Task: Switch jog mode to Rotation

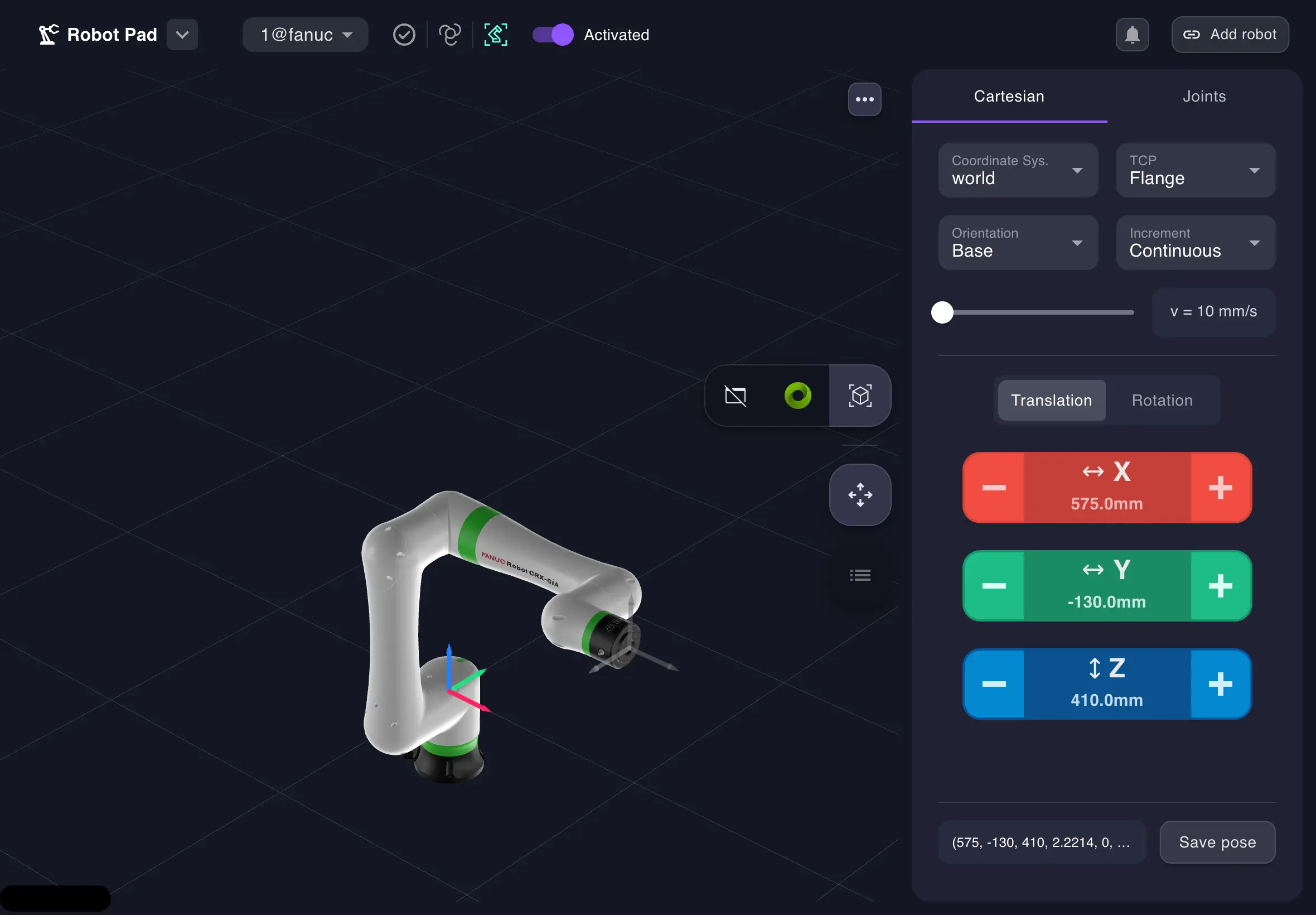Action: pyautogui.click(x=1162, y=400)
